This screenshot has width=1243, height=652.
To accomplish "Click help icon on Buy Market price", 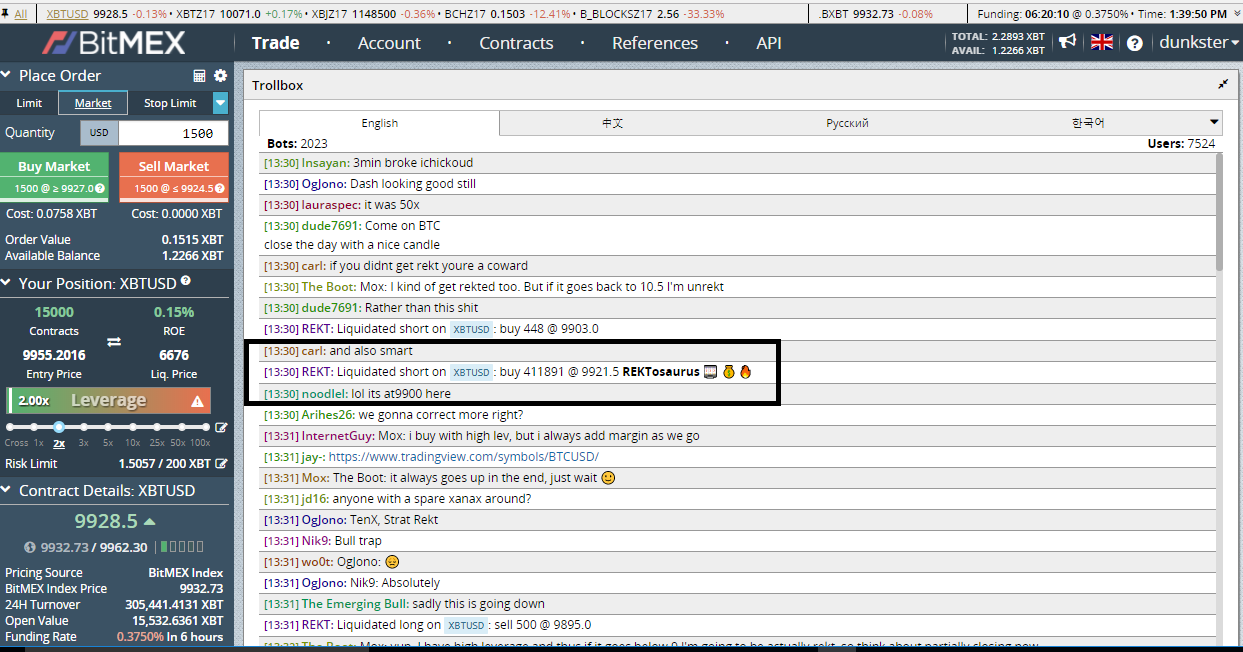I will pyautogui.click(x=99, y=188).
